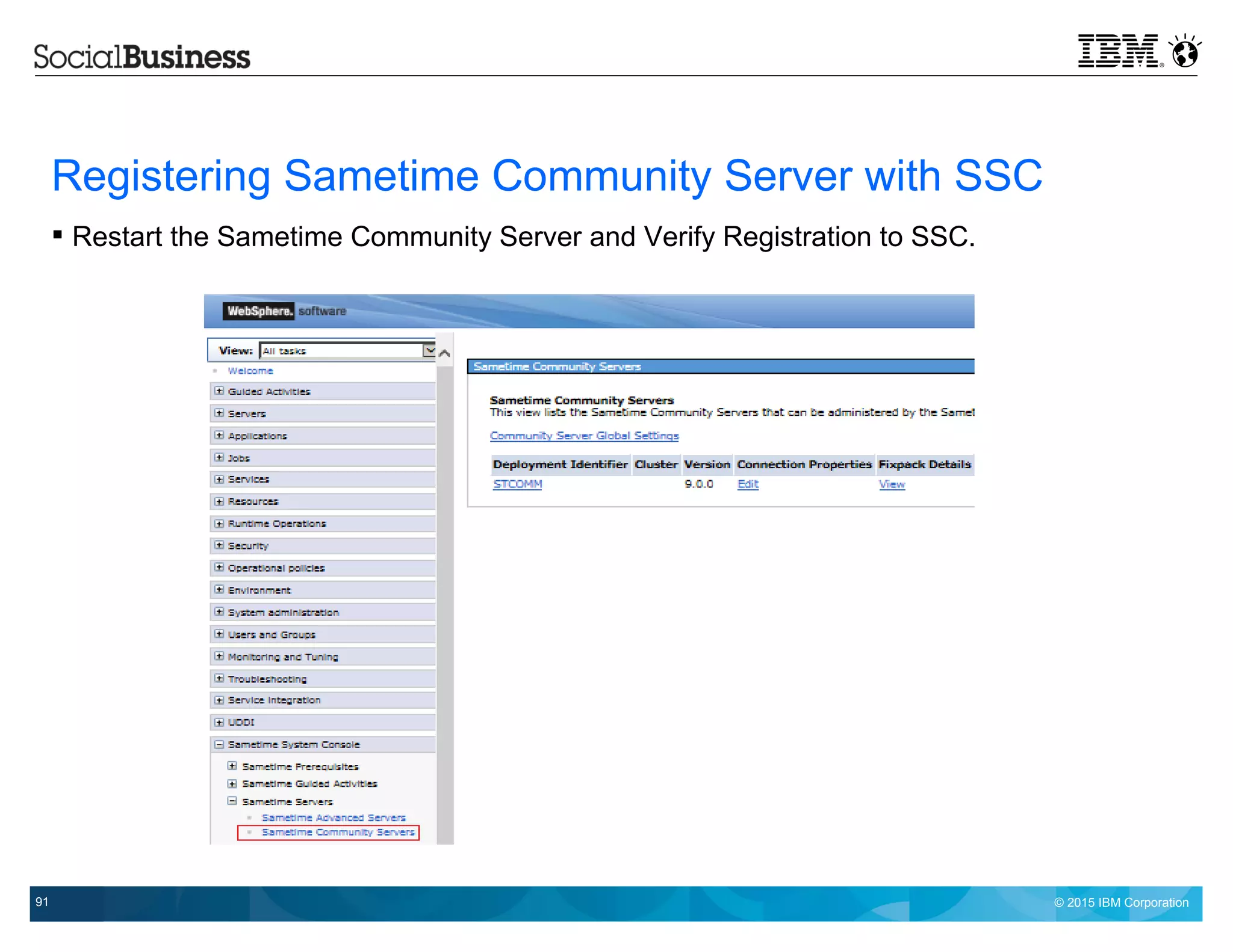Expand the Resources node

tap(219, 501)
